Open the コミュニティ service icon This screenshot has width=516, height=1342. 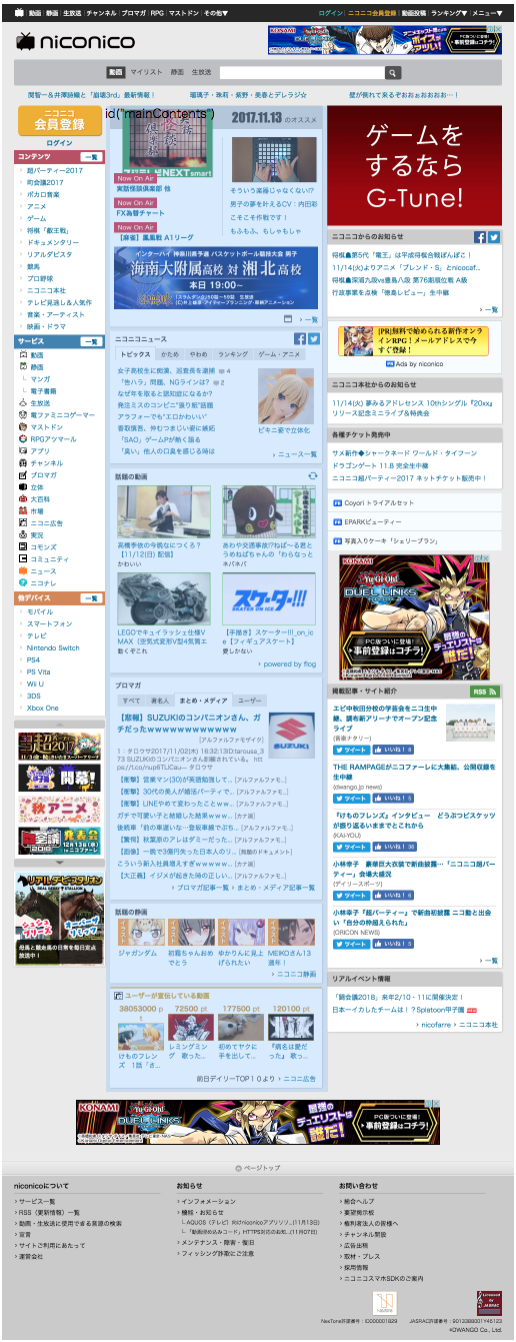click(21, 559)
